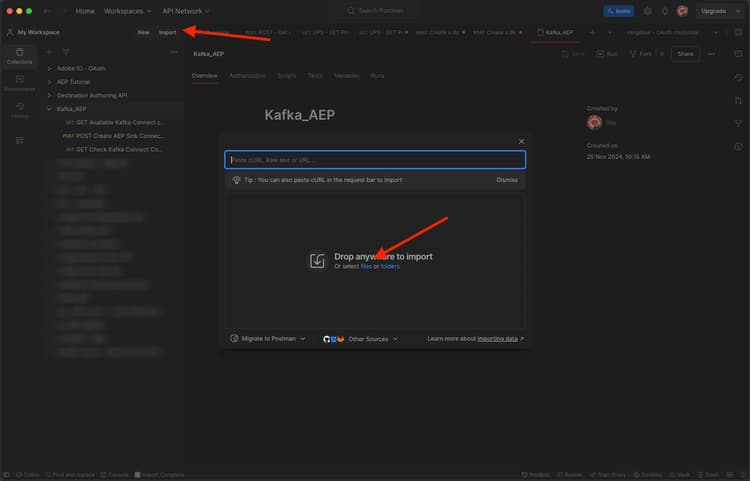Create new collection with plus icon
The image size is (750, 481).
(x=49, y=52)
